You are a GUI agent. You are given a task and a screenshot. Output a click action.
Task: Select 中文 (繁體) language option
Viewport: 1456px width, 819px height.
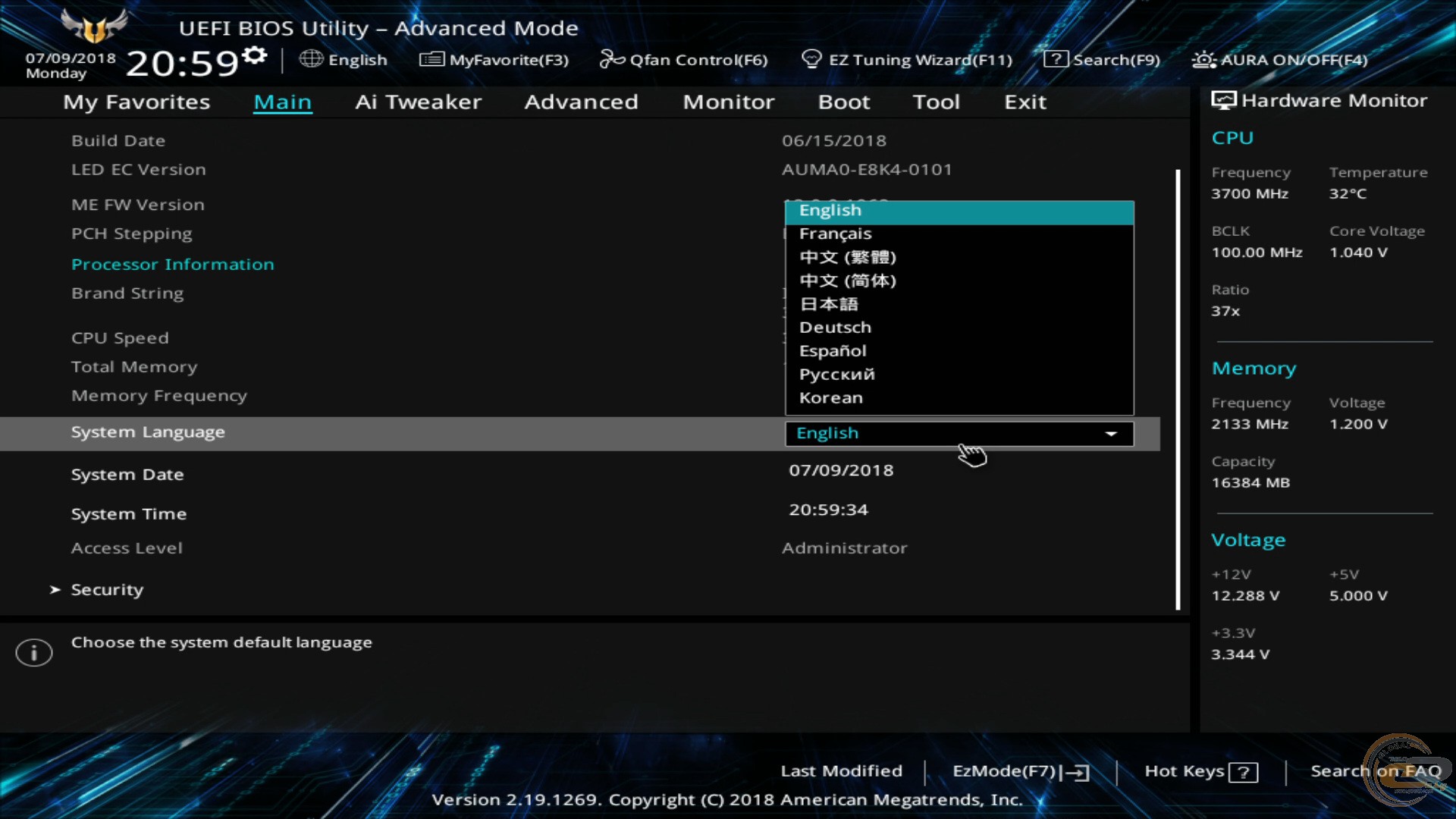pyautogui.click(x=959, y=257)
